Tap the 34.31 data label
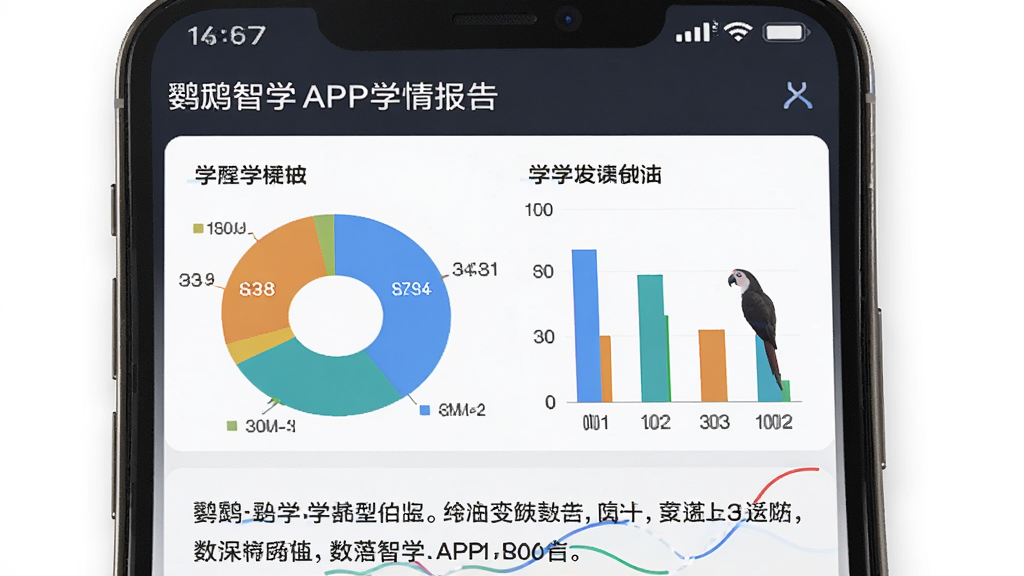The image size is (1024, 576). point(475,269)
